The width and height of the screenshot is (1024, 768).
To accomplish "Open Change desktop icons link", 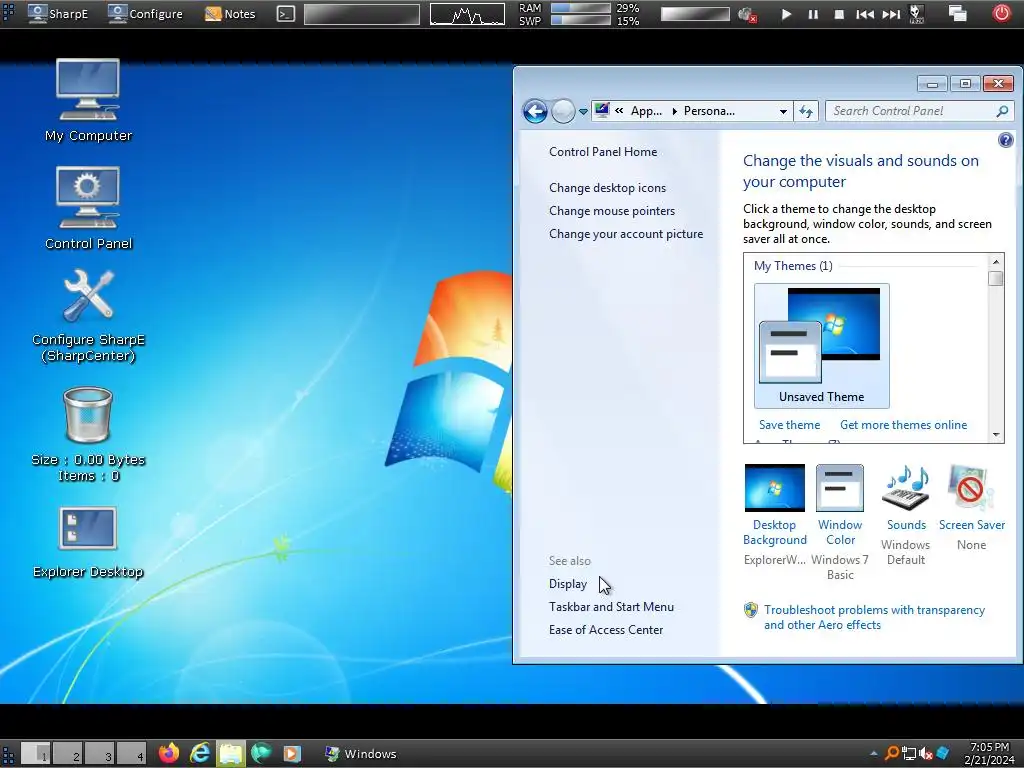I will coord(607,187).
